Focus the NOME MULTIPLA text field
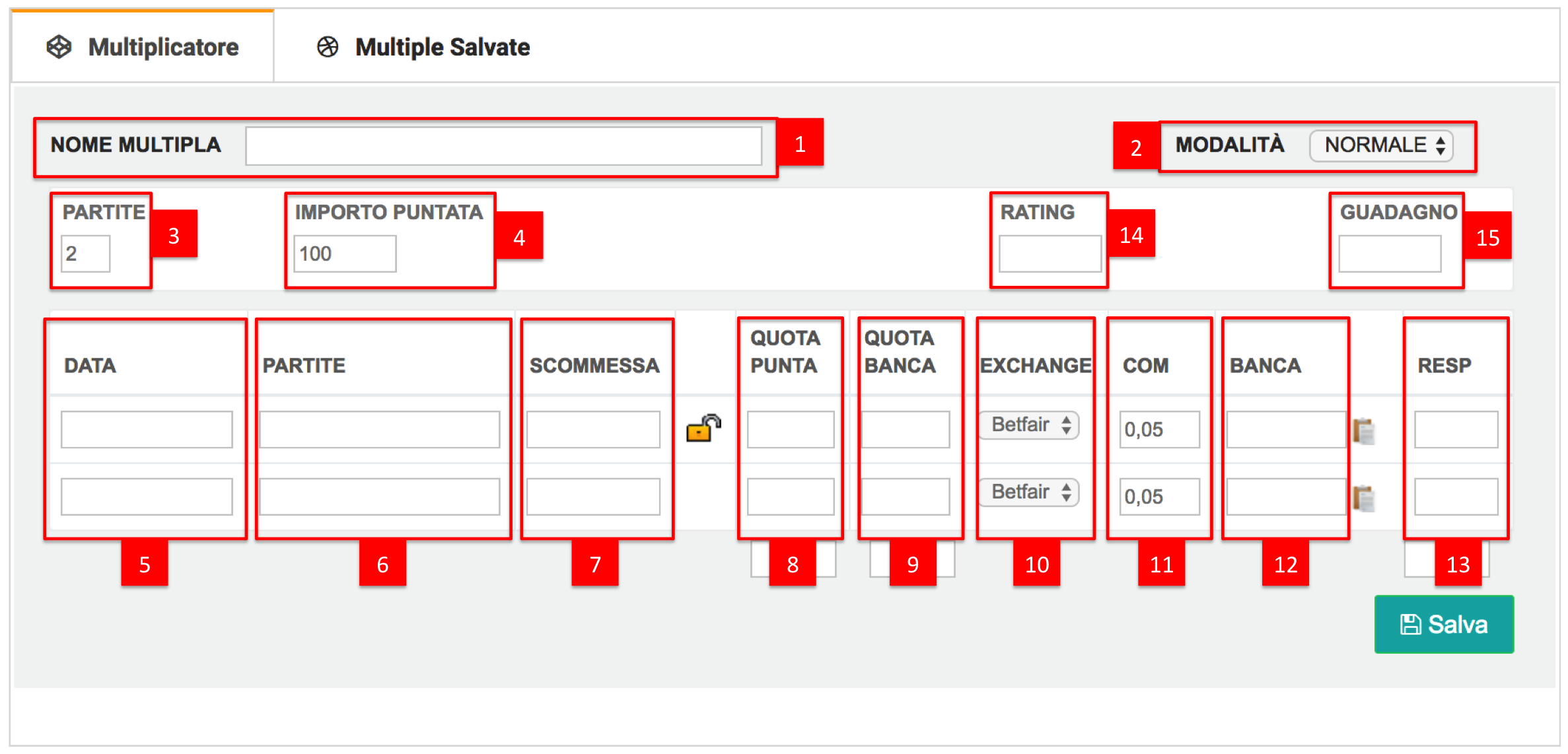The image size is (1568, 754). pyautogui.click(x=504, y=146)
